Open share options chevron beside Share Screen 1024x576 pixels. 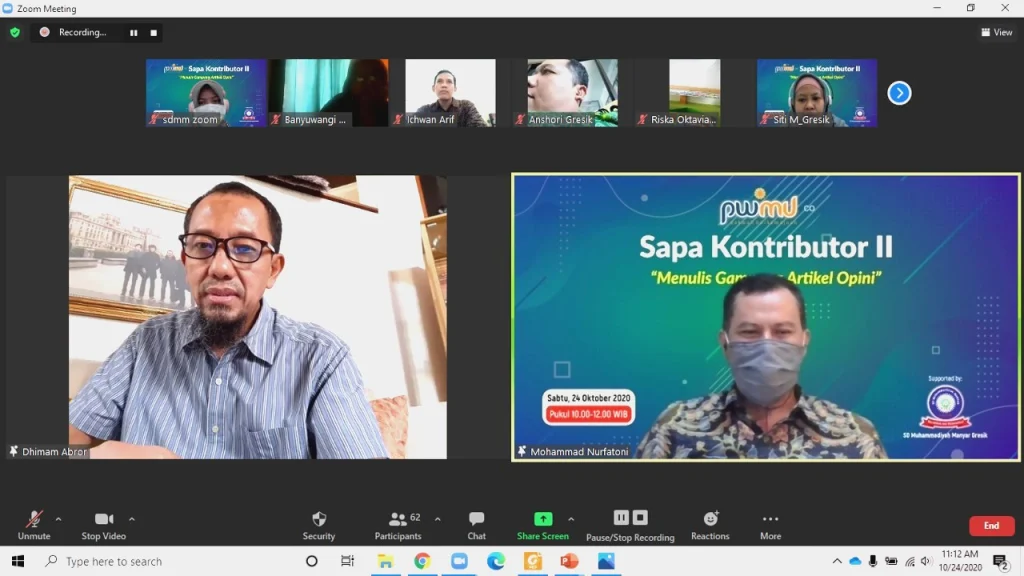point(572,517)
